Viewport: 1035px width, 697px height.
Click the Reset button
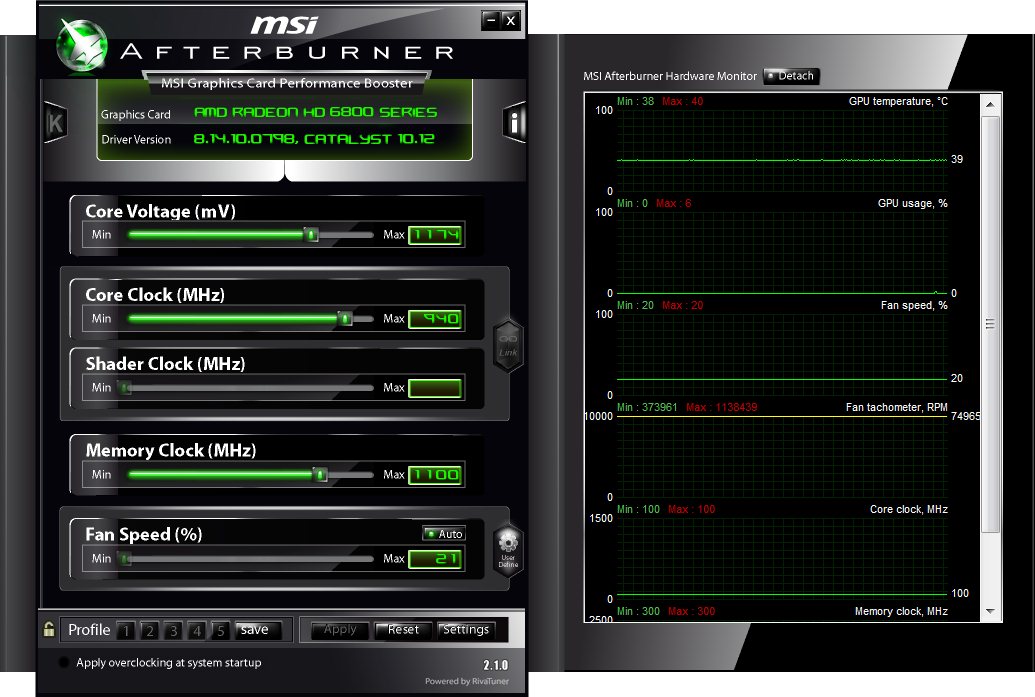point(403,630)
